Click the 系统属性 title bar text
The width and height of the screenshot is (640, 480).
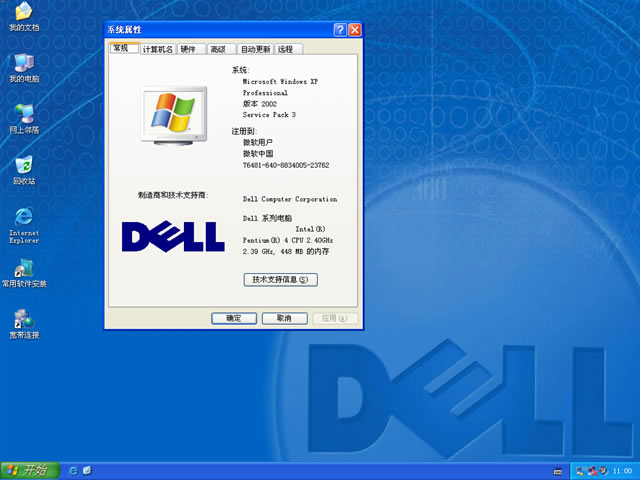(124, 30)
